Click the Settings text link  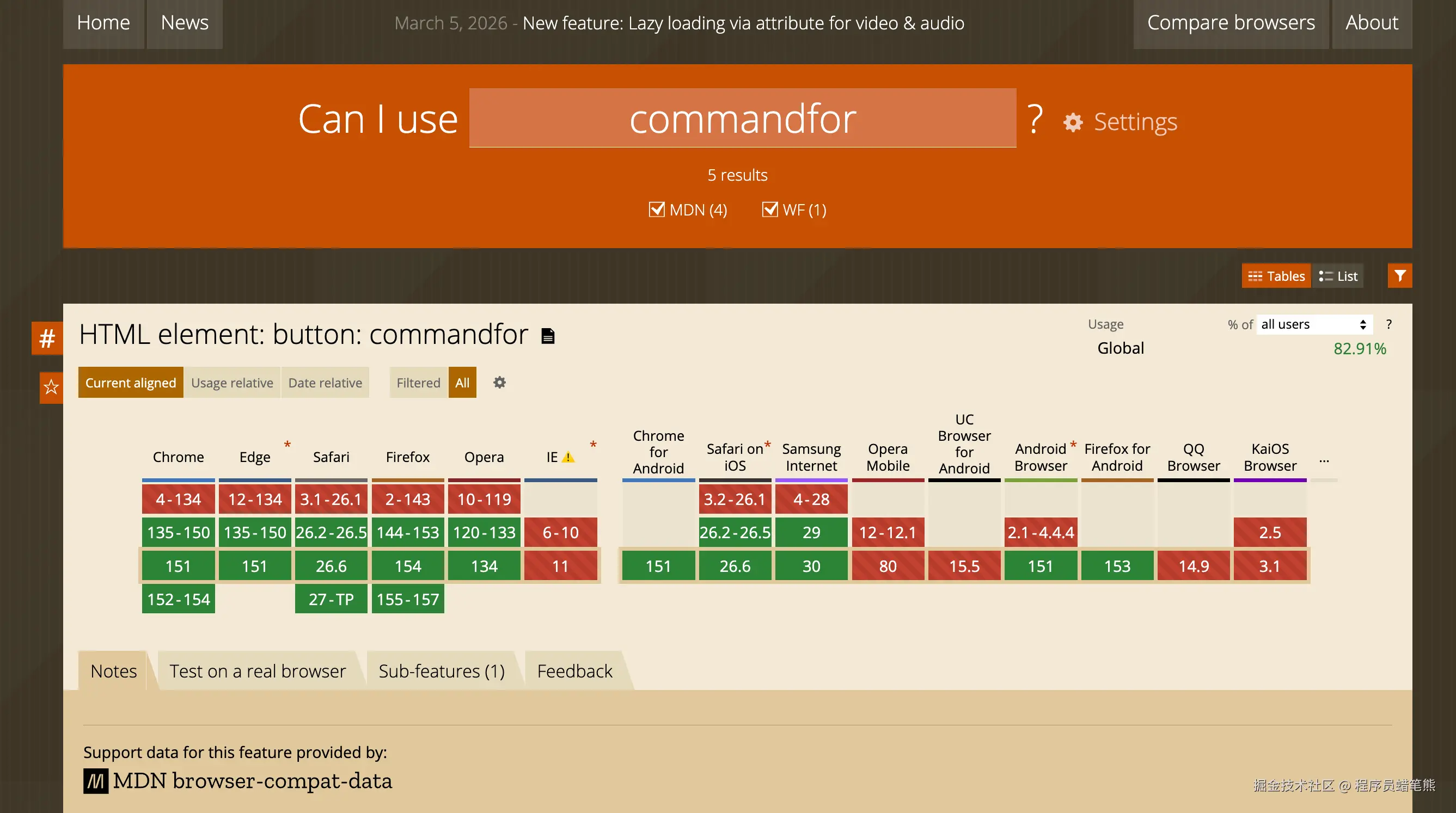click(1135, 122)
